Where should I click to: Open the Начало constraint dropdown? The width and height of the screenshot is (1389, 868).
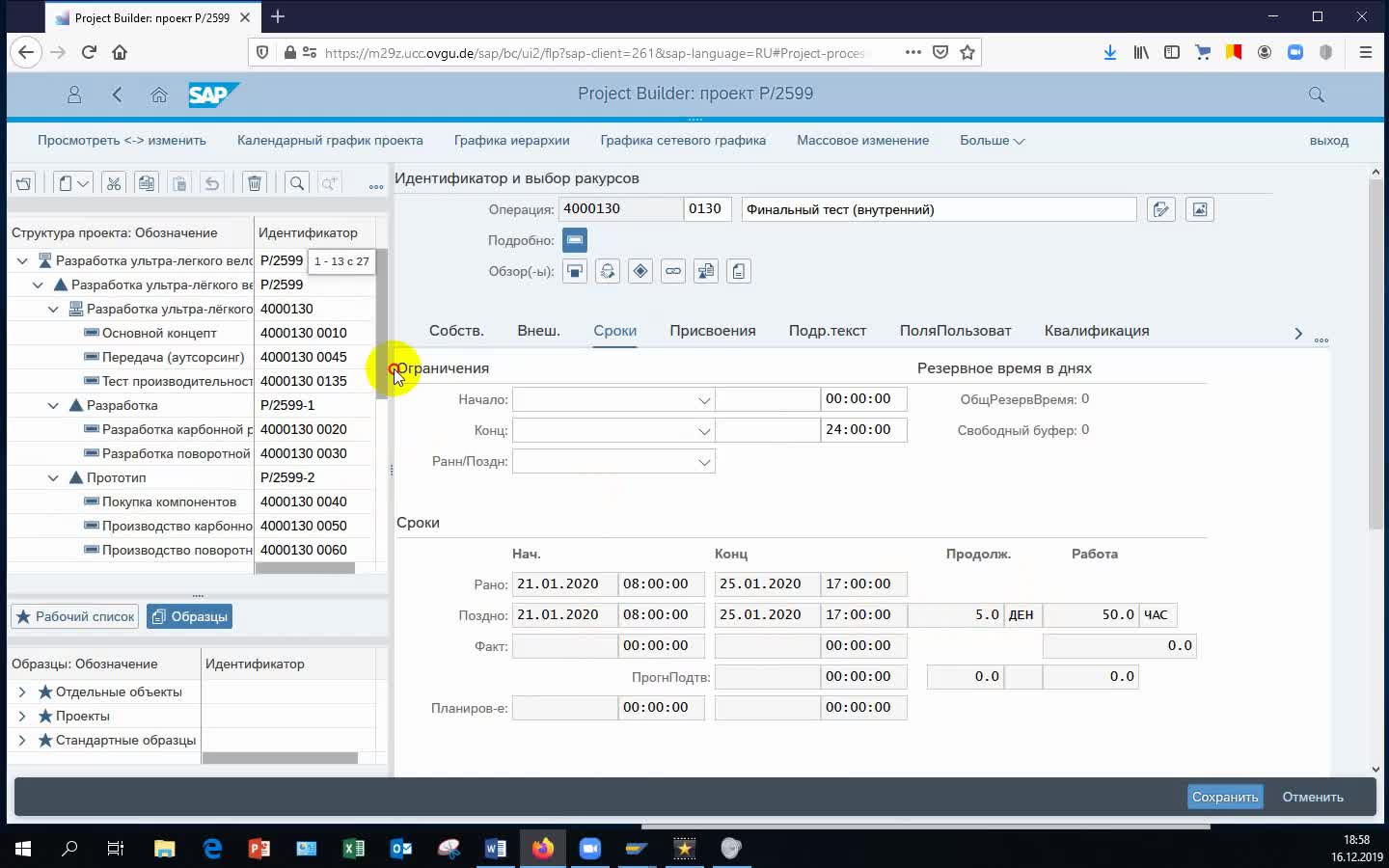704,400
